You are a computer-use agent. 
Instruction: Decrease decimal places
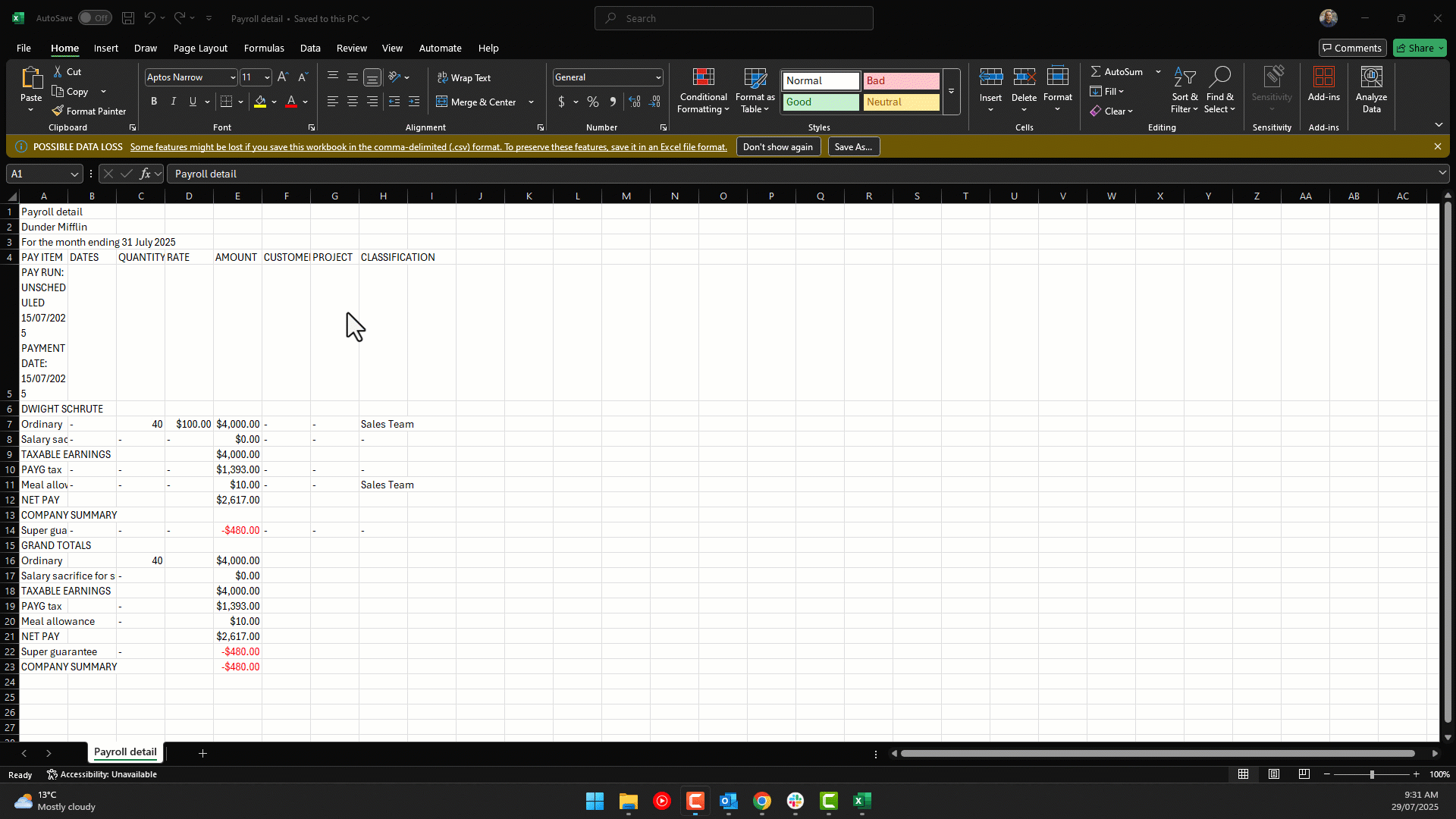point(655,102)
